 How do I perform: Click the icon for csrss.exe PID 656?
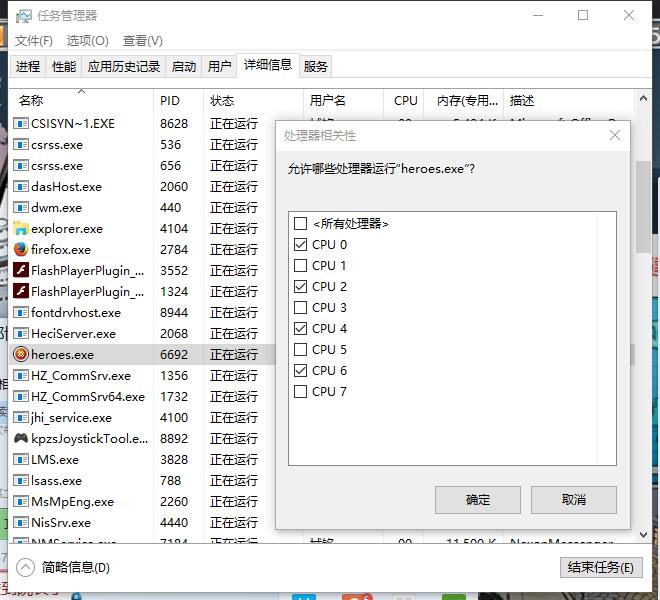coord(21,165)
